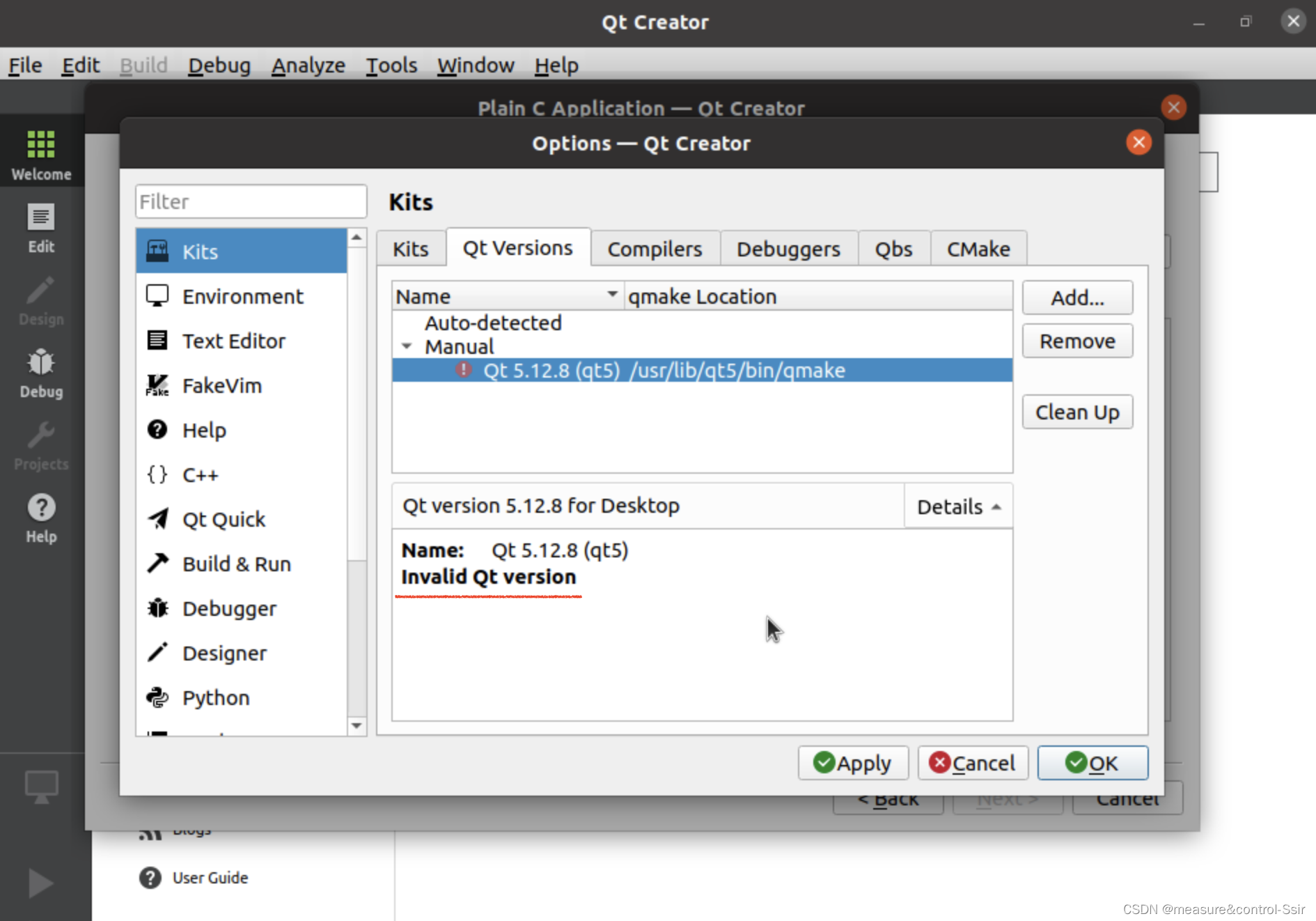Open the Python settings category

(215, 697)
